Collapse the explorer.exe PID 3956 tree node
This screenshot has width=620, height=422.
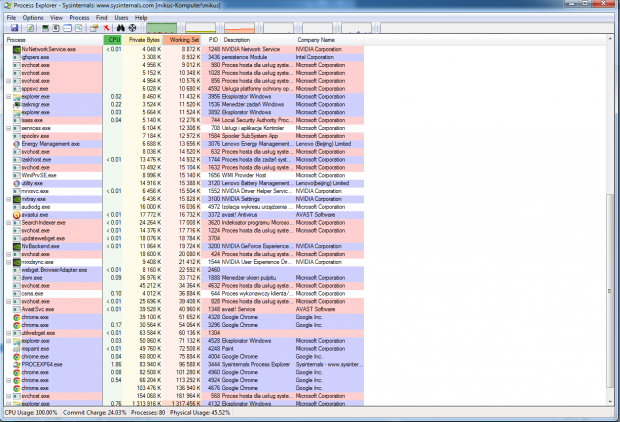coord(8,97)
